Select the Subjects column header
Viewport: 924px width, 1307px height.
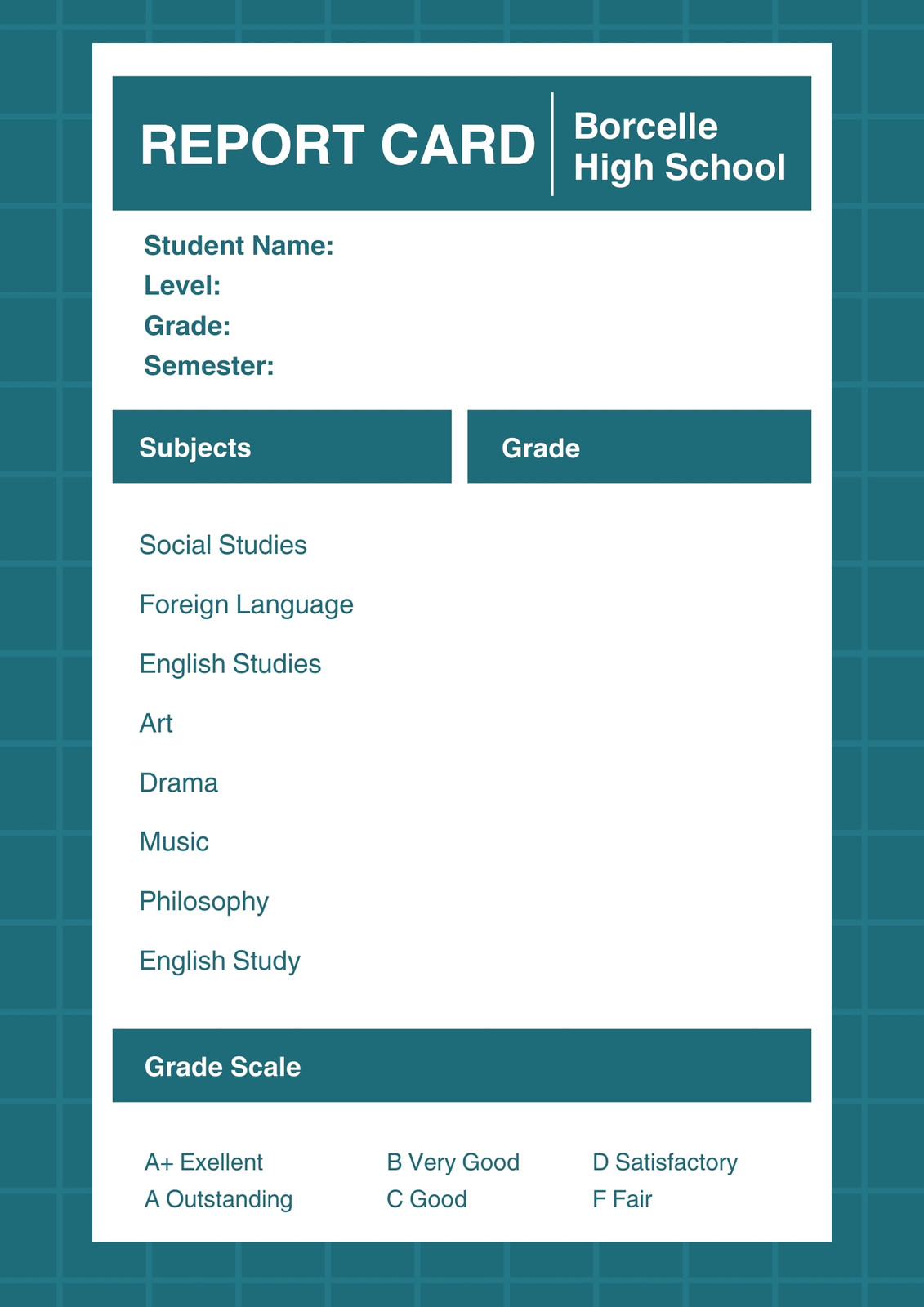click(x=282, y=447)
